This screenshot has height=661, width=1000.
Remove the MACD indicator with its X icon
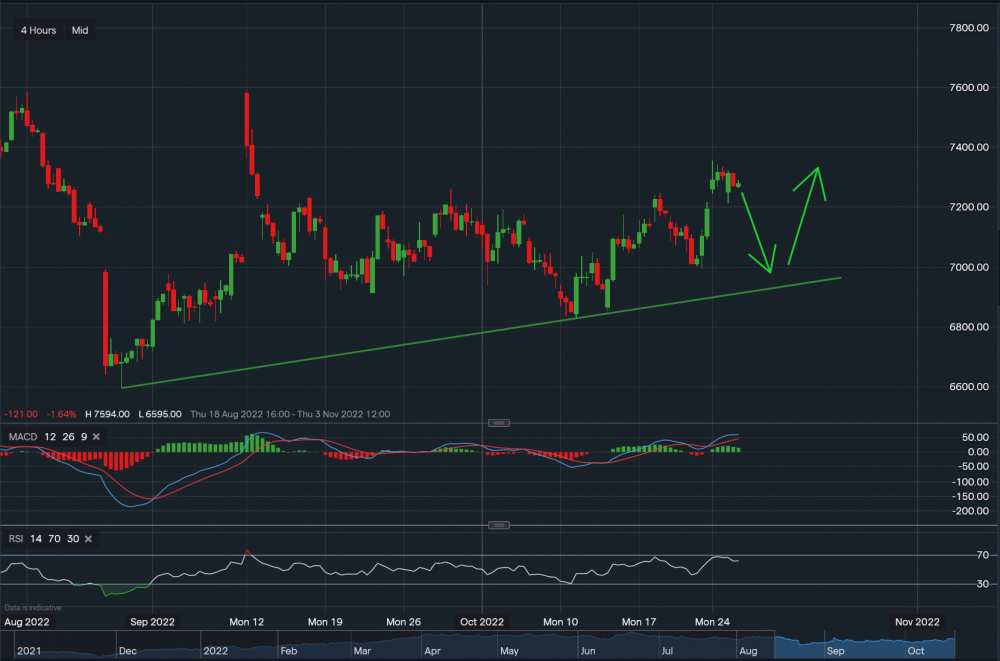[x=95, y=436]
